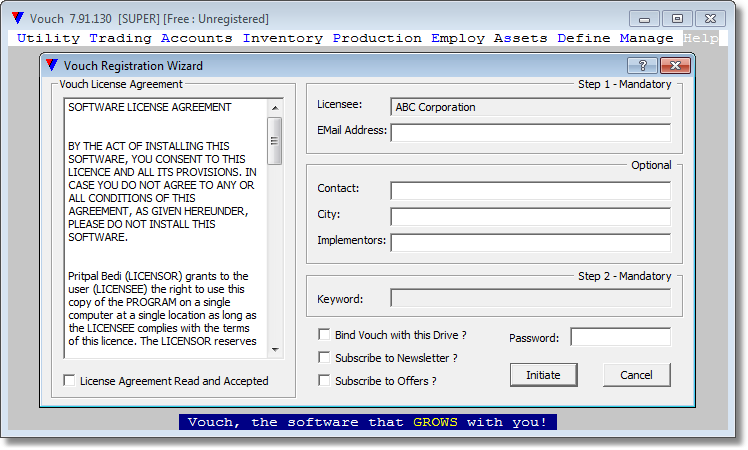Open the Production menu
748x450 pixels.
coord(377,38)
